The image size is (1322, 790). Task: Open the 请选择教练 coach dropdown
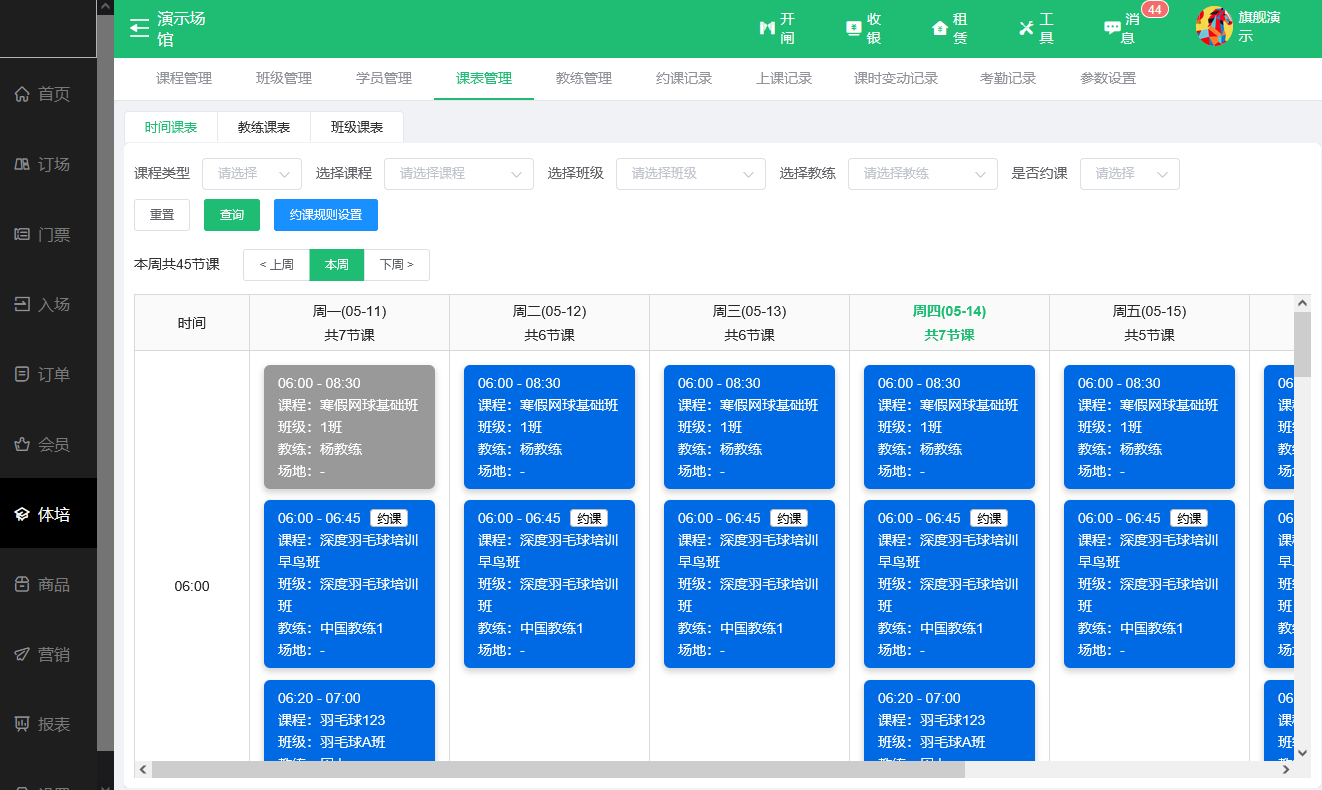(923, 173)
